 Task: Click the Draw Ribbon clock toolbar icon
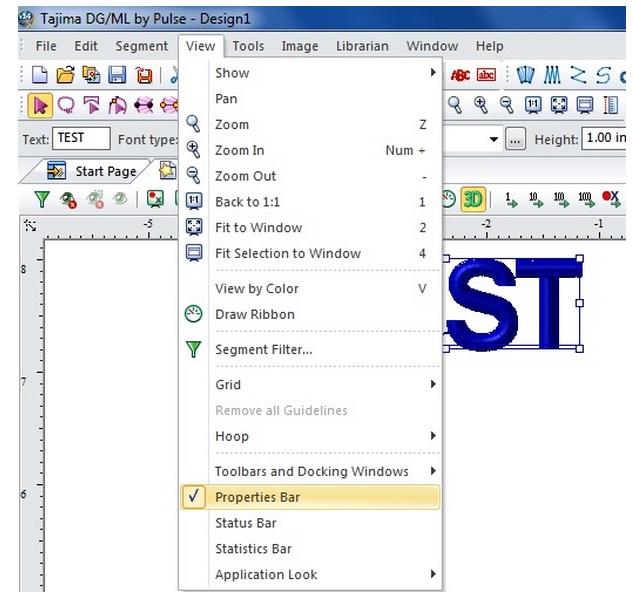[x=449, y=199]
